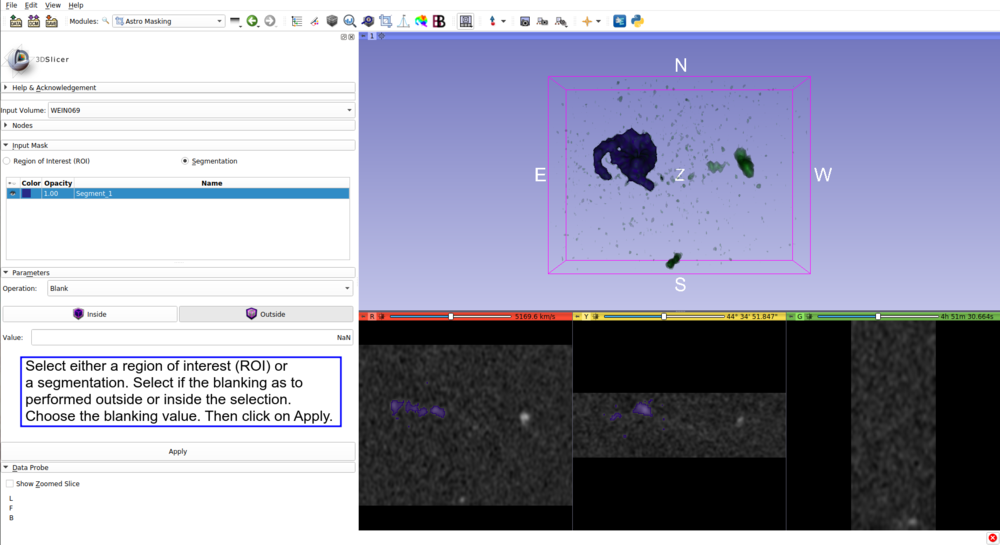Click the red B masking icon
1000x545 pixels.
tap(439, 21)
